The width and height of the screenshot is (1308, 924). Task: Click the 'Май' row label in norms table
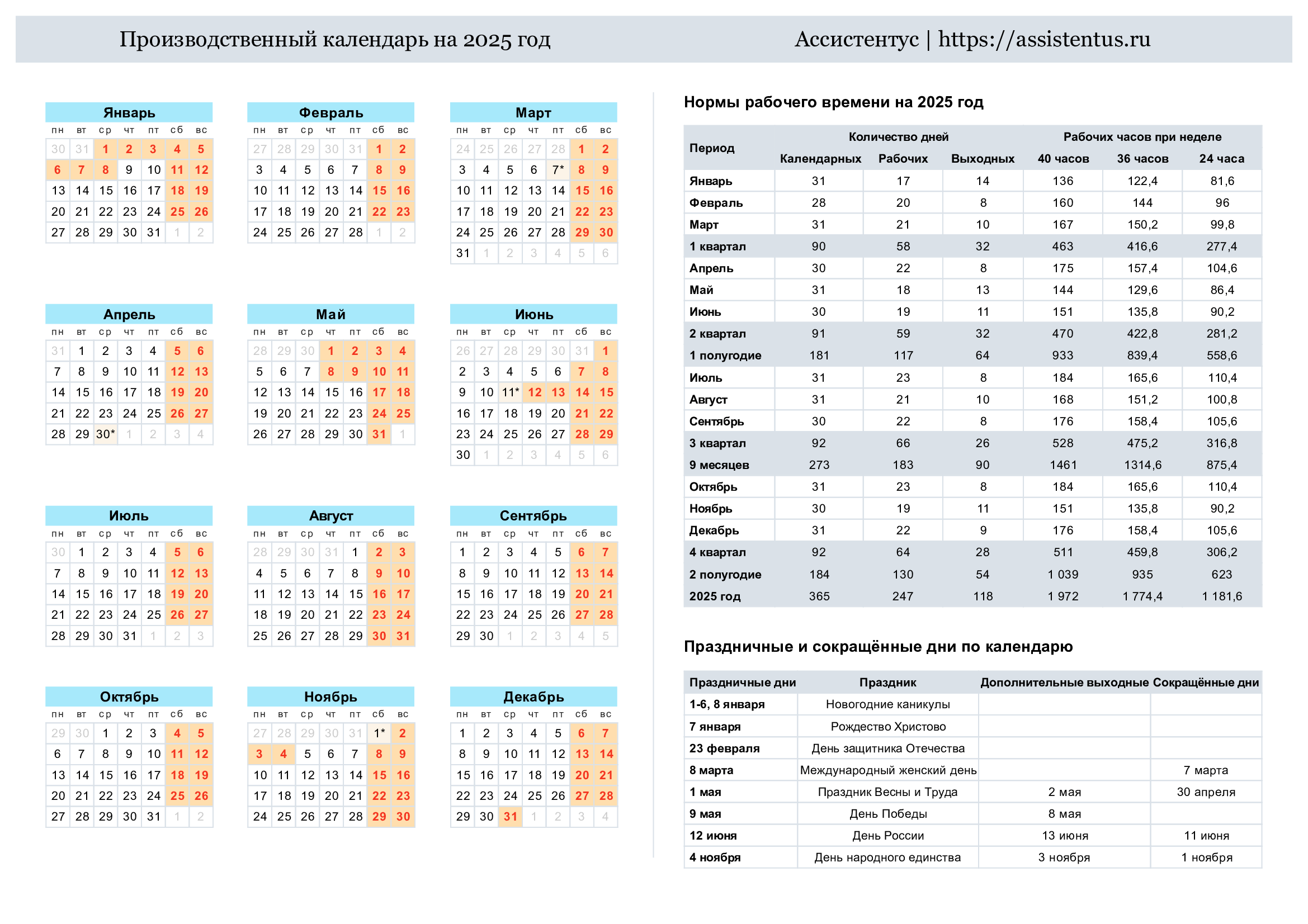[701, 290]
